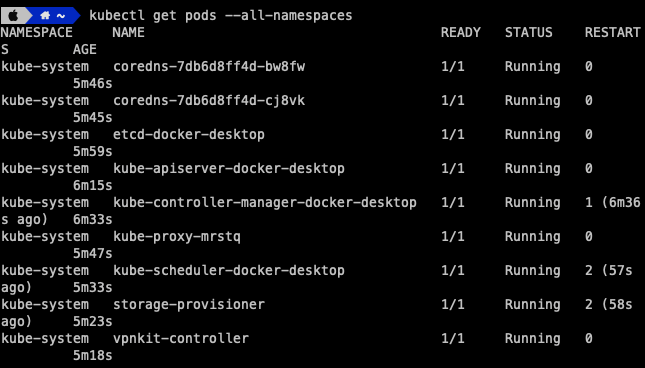Viewport: 645px width, 368px height.
Task: Click the tilde directory in prompt
Action: (61, 16)
